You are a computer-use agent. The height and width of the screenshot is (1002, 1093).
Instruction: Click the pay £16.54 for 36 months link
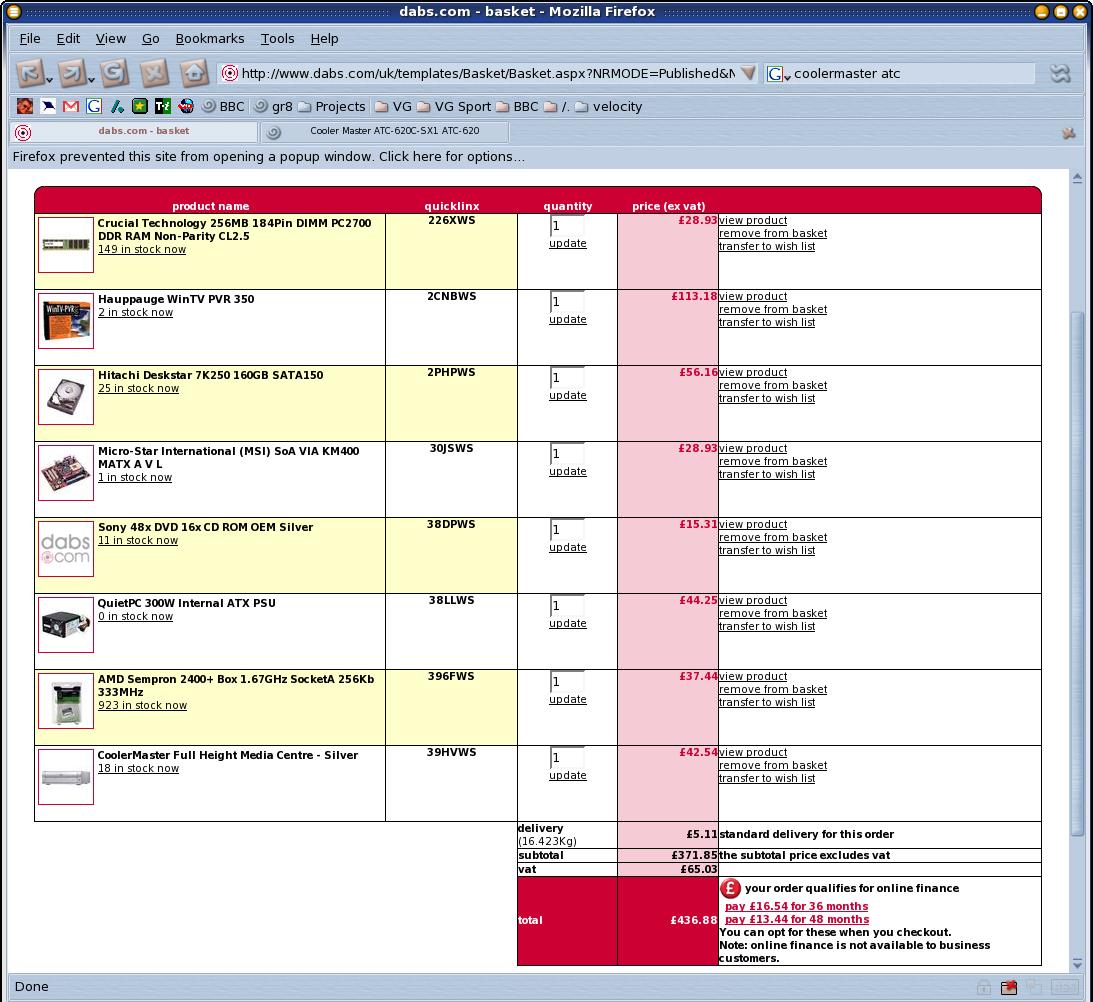tap(796, 906)
